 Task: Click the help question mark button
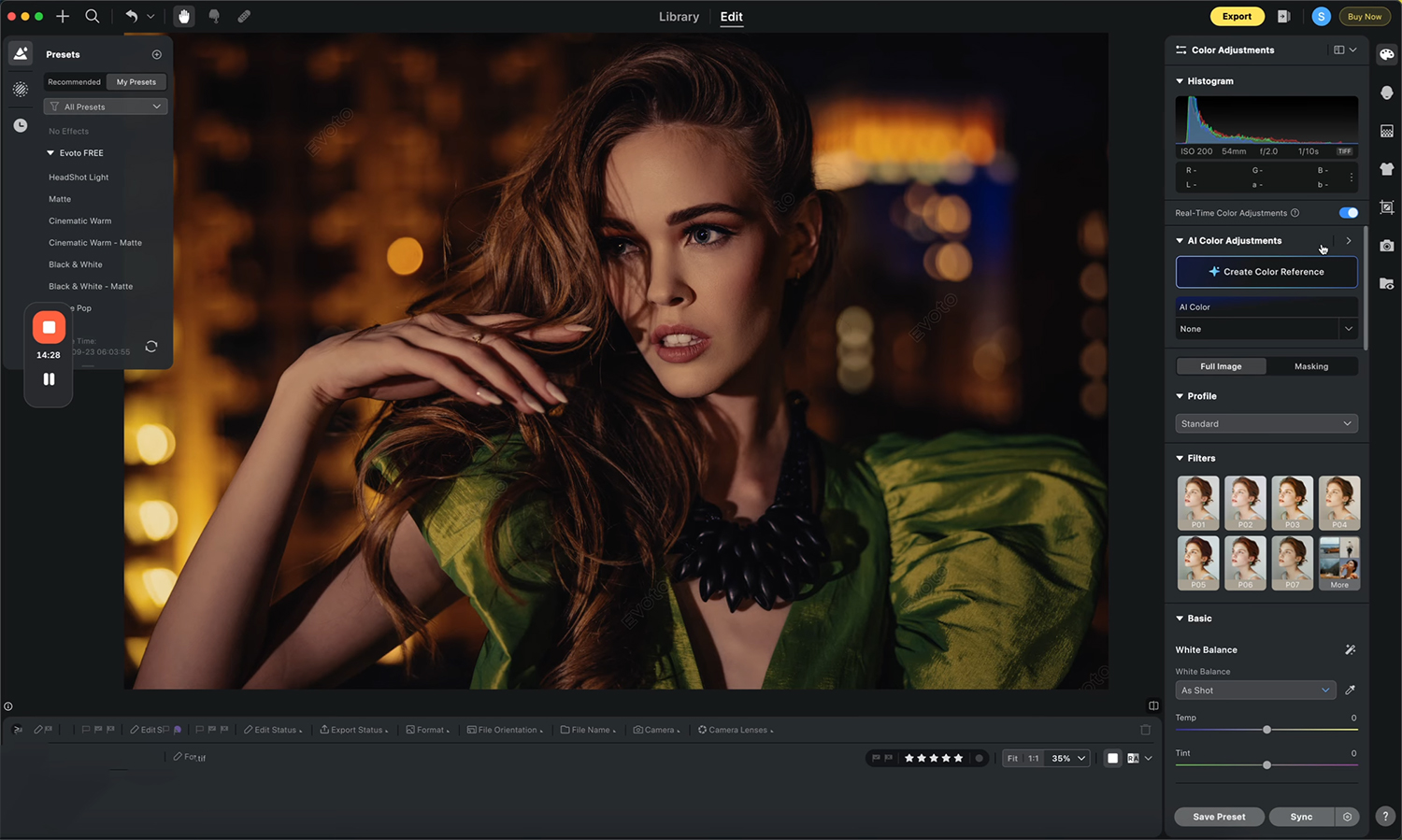[1385, 817]
